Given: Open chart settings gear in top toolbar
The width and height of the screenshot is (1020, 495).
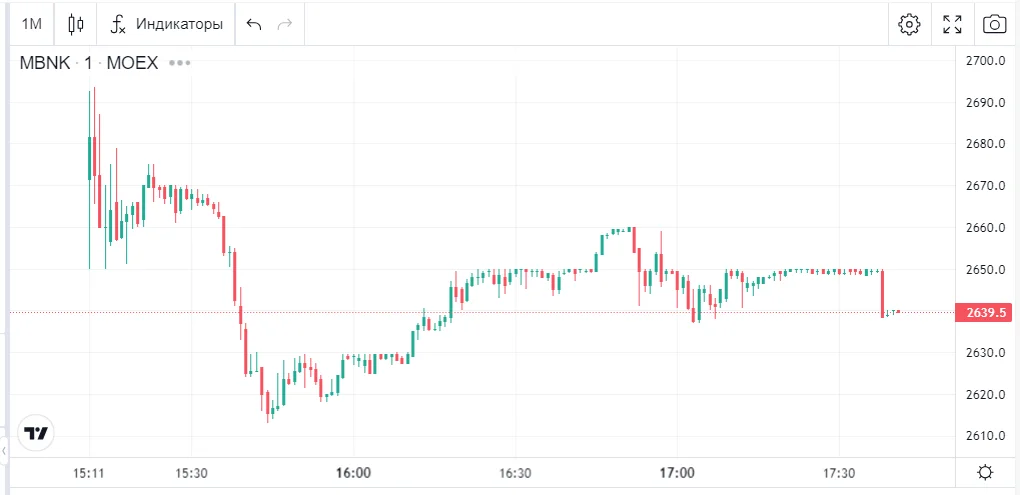Looking at the screenshot, I should 909,24.
